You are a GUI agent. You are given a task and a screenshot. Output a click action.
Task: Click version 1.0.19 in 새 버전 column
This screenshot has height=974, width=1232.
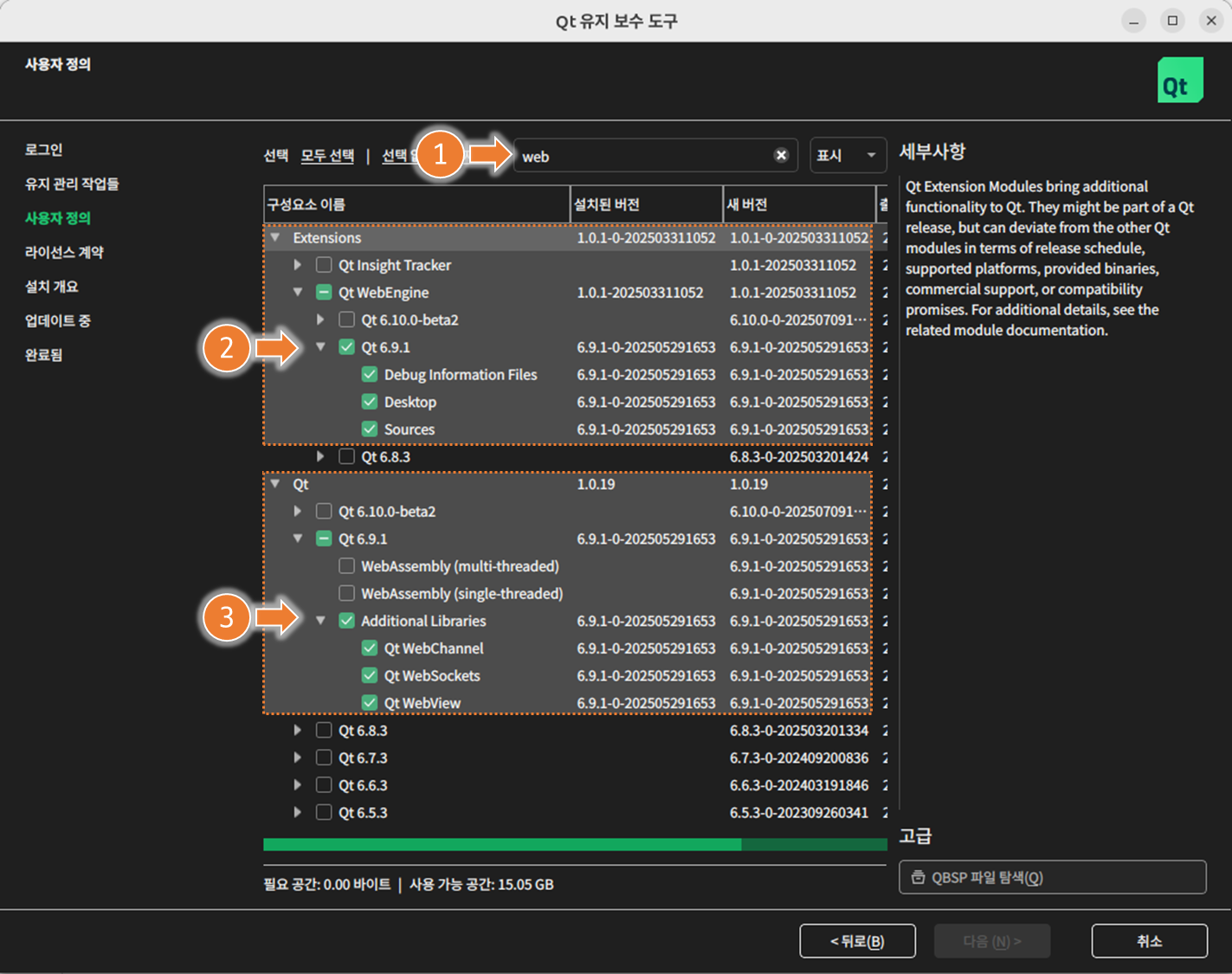click(749, 484)
